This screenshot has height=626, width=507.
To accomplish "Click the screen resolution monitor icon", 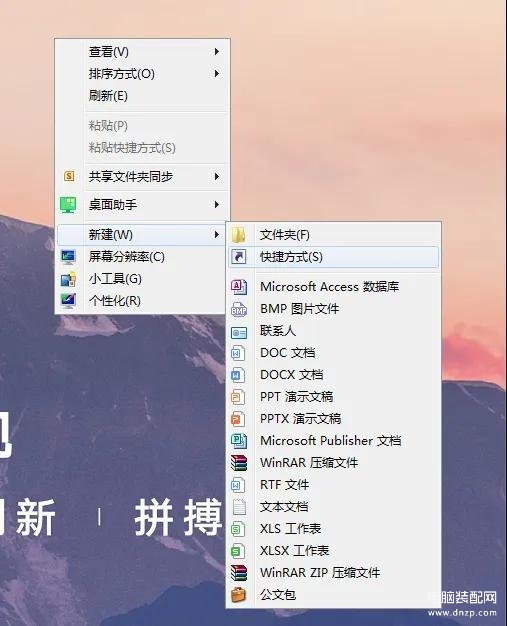I will (68, 257).
